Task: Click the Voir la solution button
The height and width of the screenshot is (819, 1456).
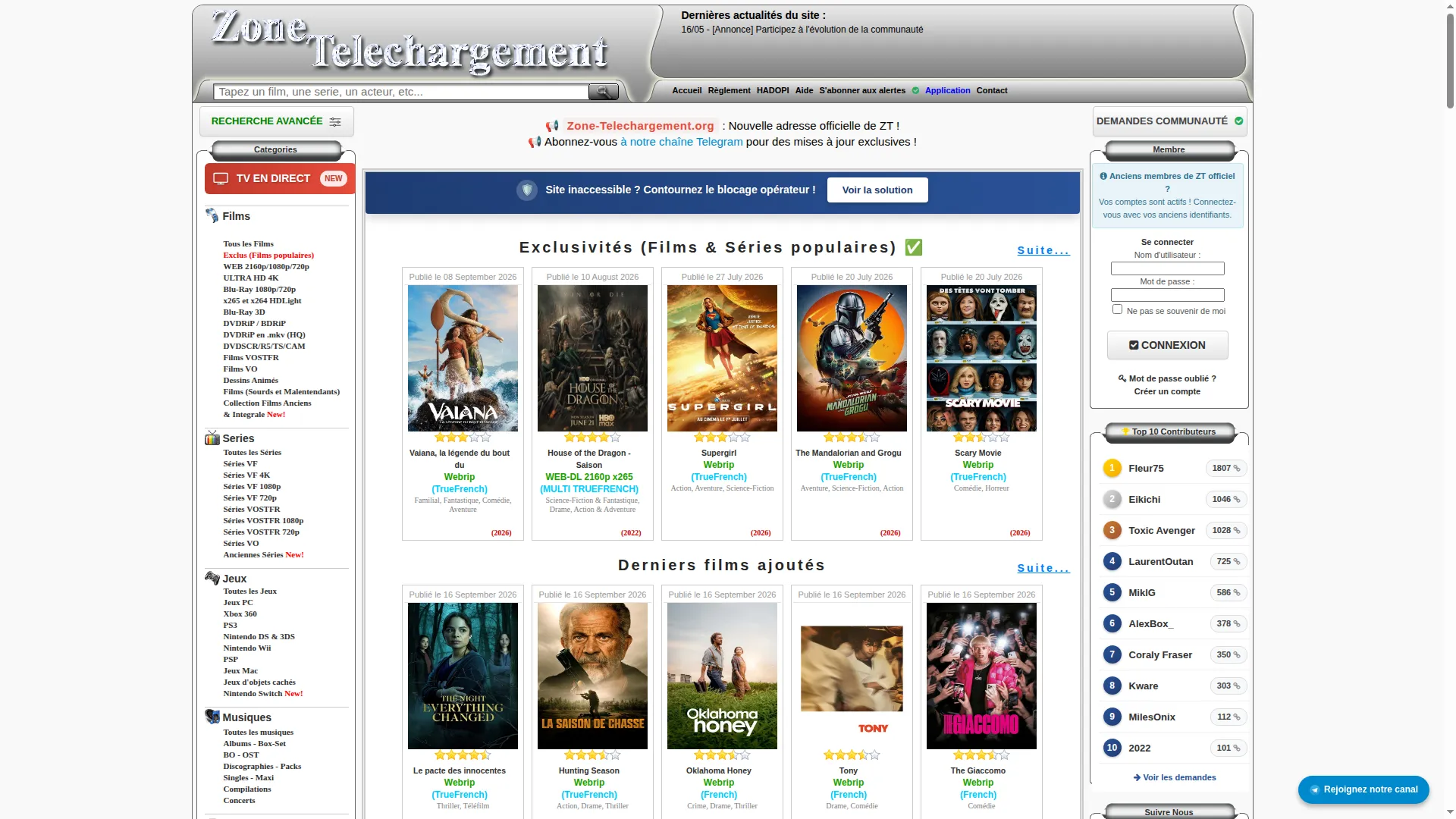Action: (x=877, y=190)
